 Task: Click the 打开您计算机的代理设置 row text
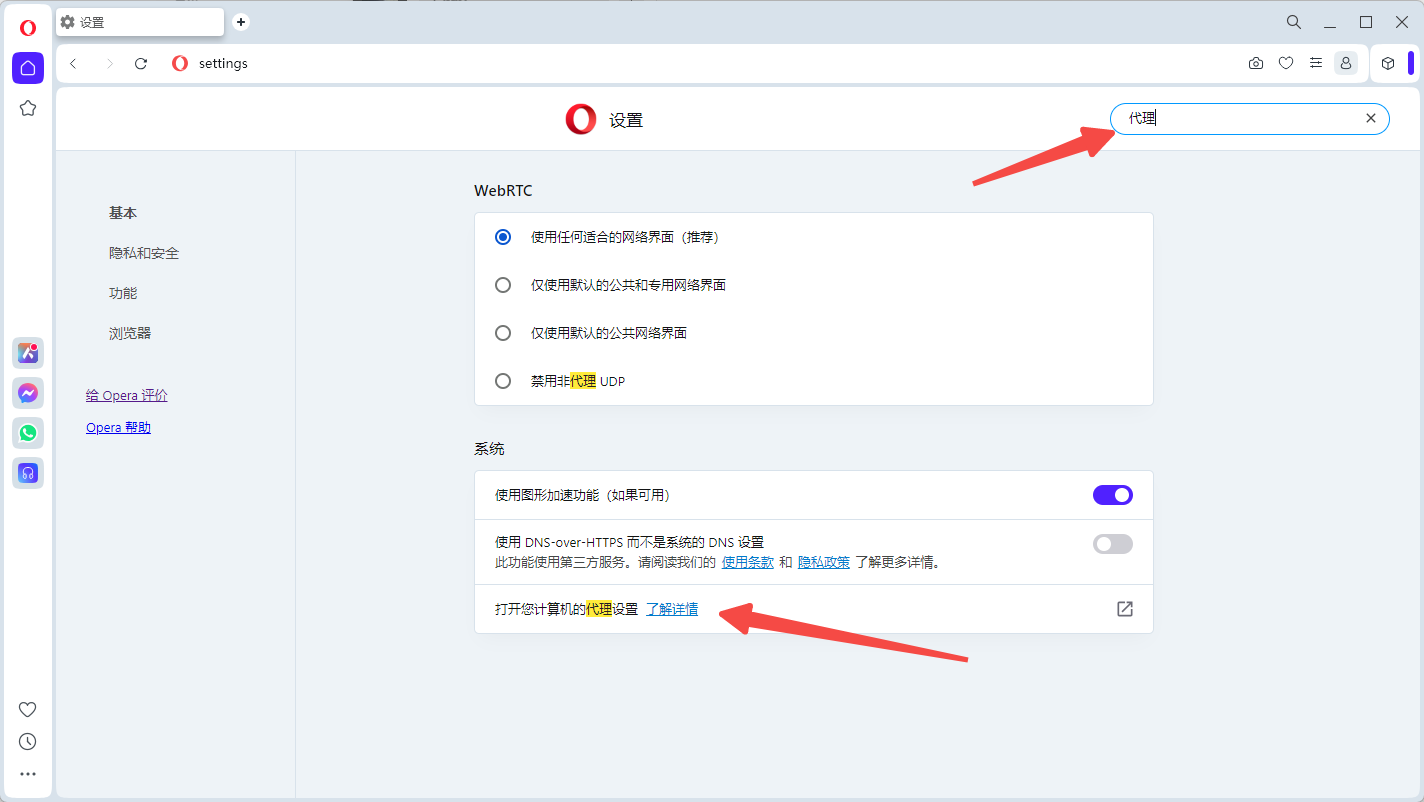566,609
